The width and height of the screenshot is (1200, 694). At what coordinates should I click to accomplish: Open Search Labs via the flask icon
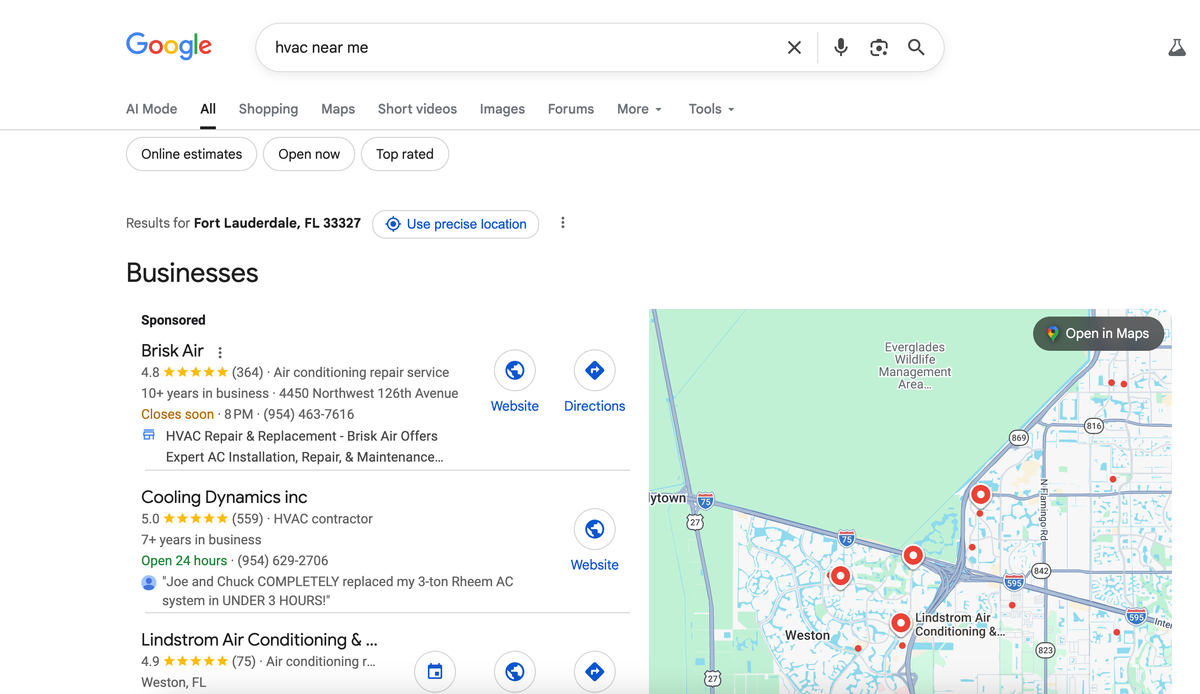tap(1176, 47)
